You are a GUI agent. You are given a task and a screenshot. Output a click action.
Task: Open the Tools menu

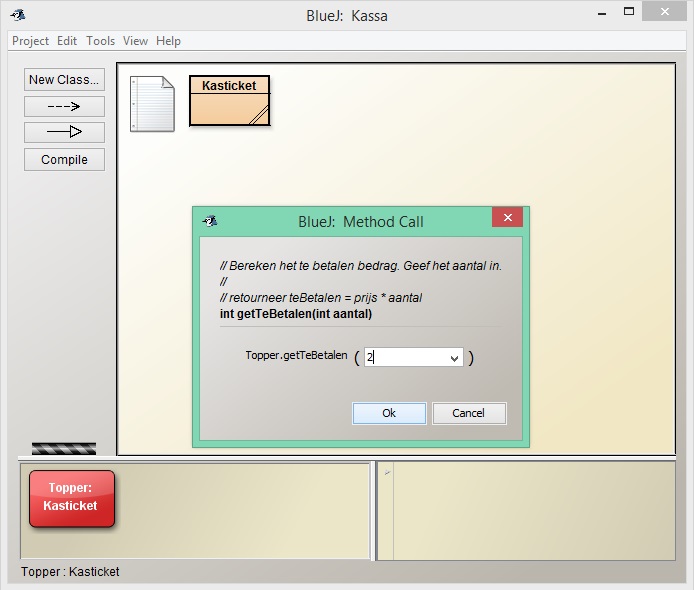click(100, 41)
